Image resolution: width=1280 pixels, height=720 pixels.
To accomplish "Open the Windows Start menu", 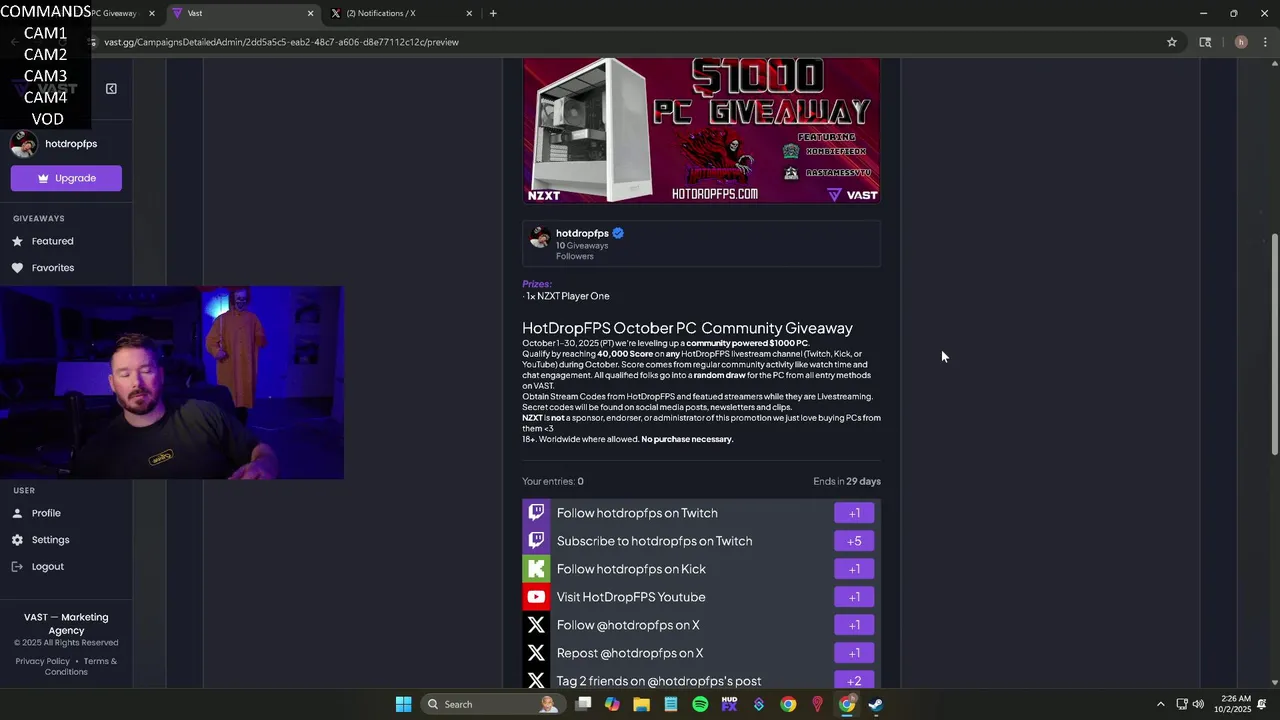I will (x=403, y=704).
